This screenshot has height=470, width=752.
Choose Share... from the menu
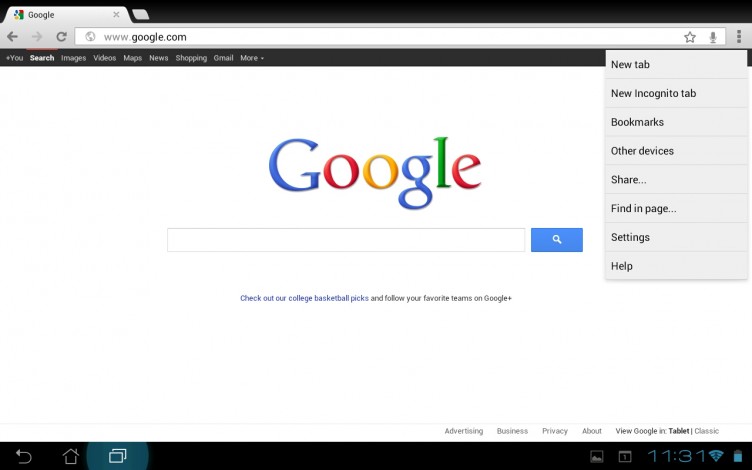pyautogui.click(x=676, y=179)
